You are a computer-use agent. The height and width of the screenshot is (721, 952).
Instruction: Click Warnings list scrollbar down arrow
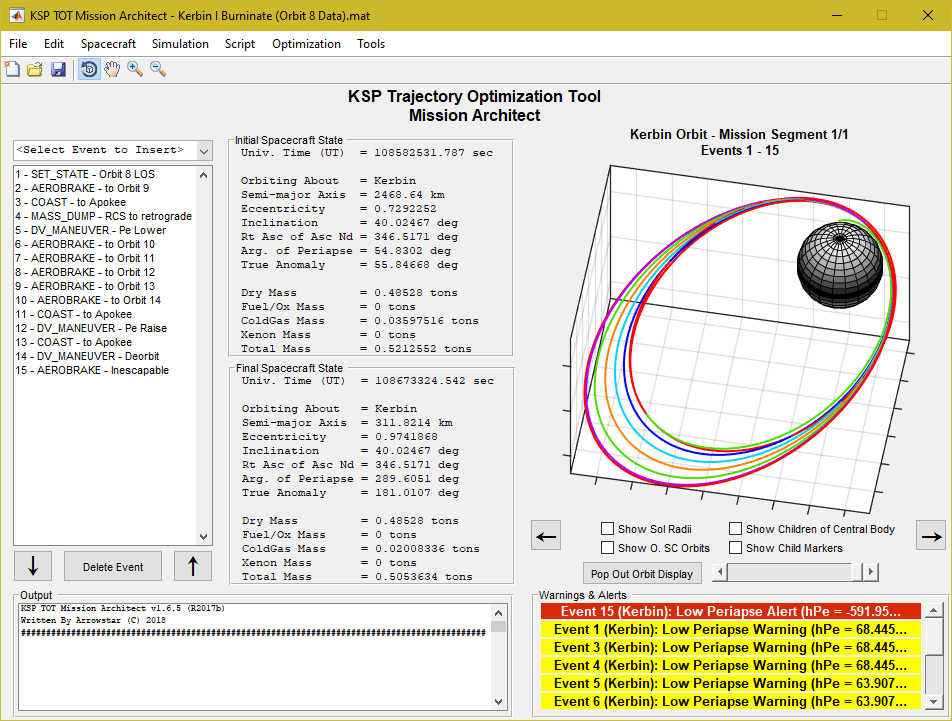[x=934, y=702]
